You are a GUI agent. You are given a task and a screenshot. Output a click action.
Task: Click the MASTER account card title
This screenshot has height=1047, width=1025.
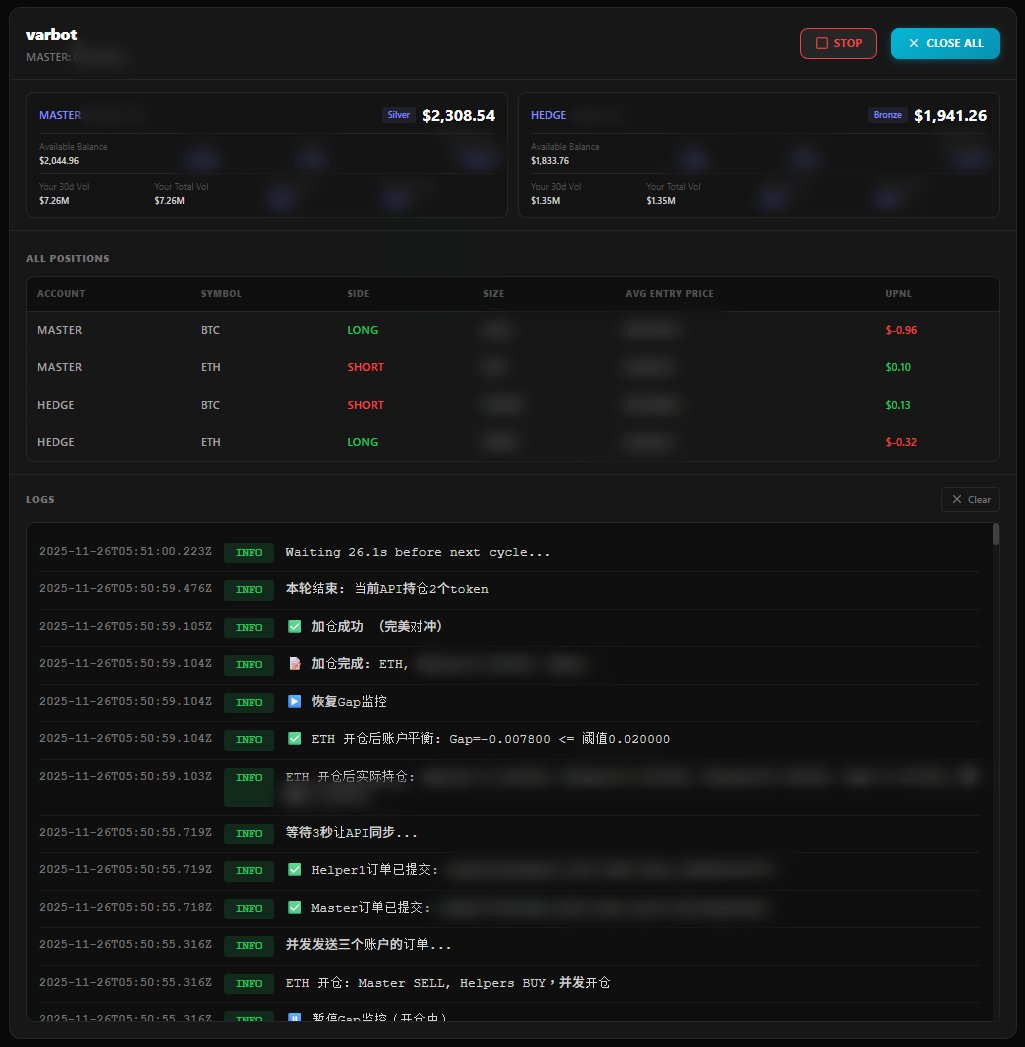pos(60,115)
